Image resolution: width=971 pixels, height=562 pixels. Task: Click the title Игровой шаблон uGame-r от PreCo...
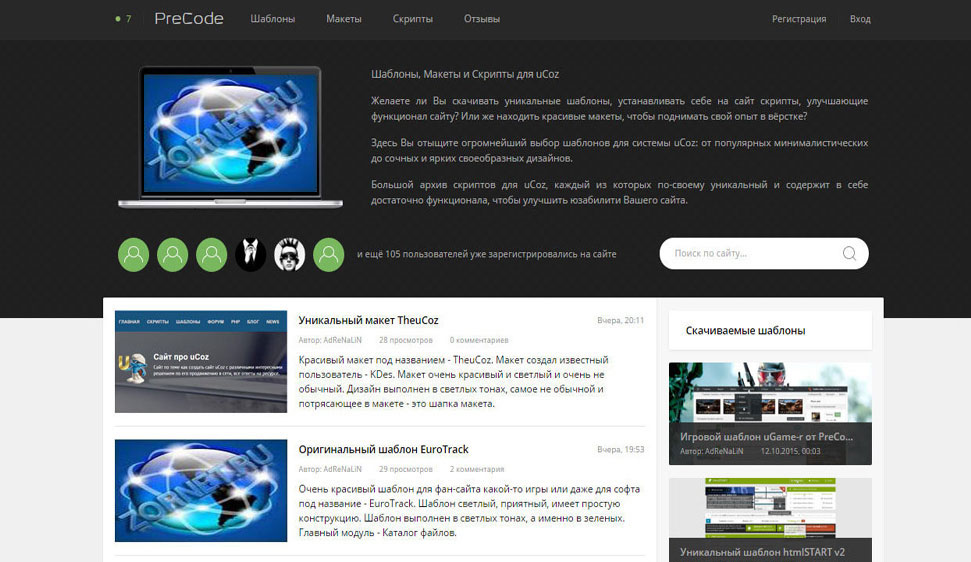click(x=767, y=436)
